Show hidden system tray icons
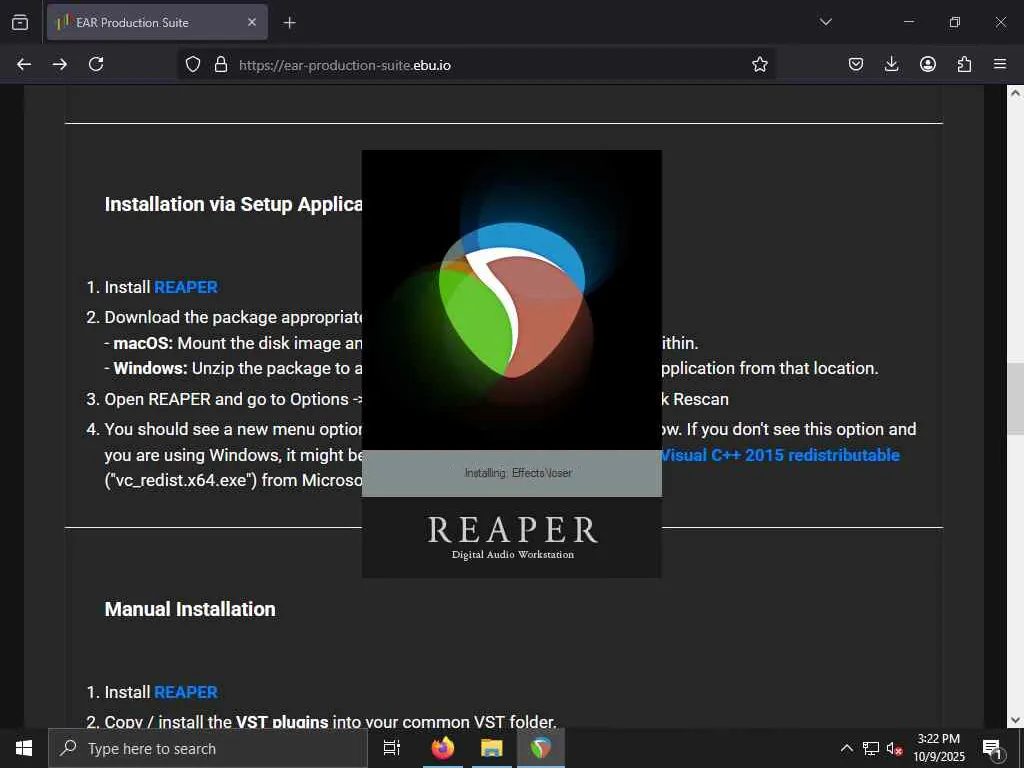The width and height of the screenshot is (1024, 768). click(846, 748)
